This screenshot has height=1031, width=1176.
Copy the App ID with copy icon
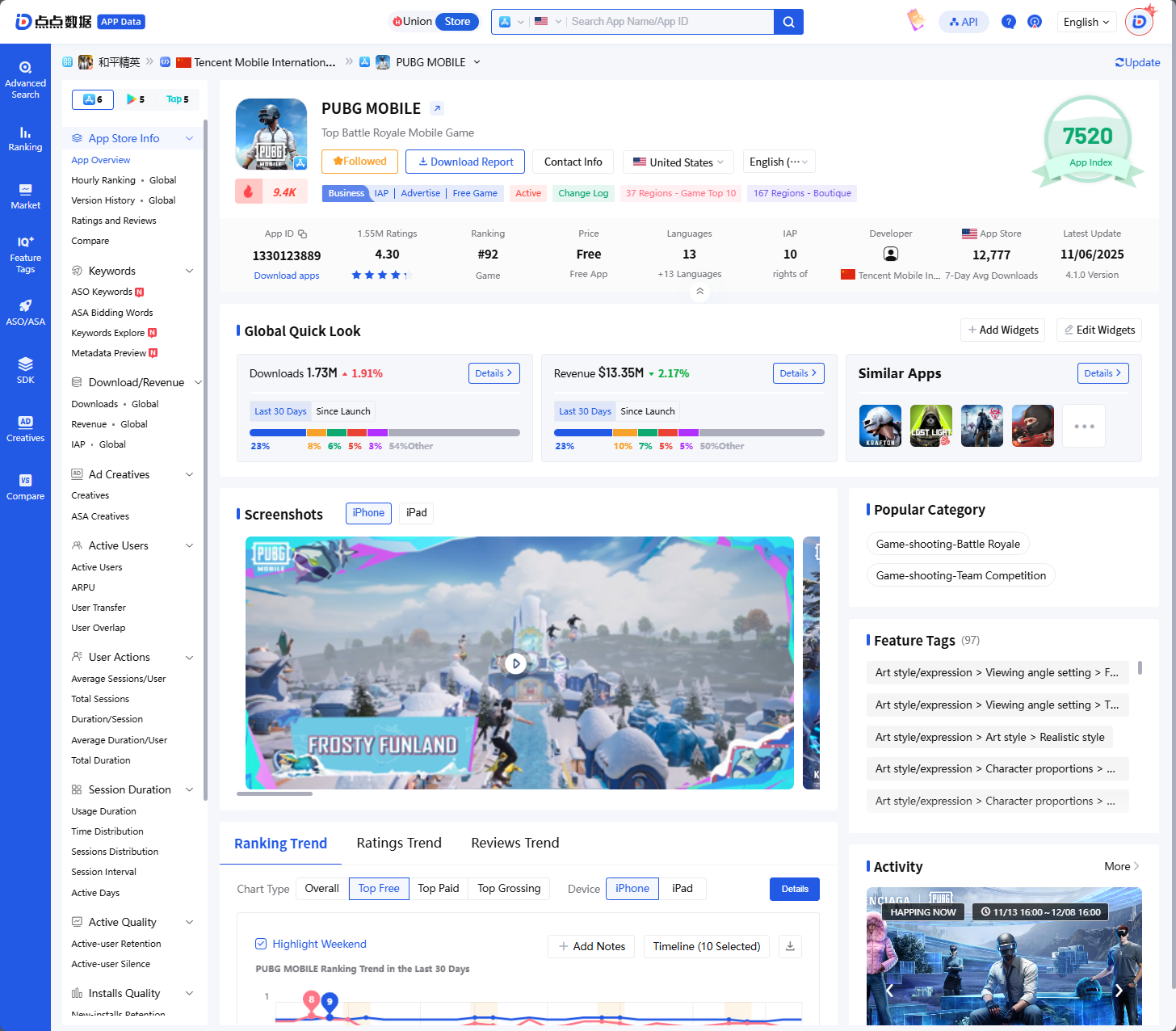coord(303,234)
